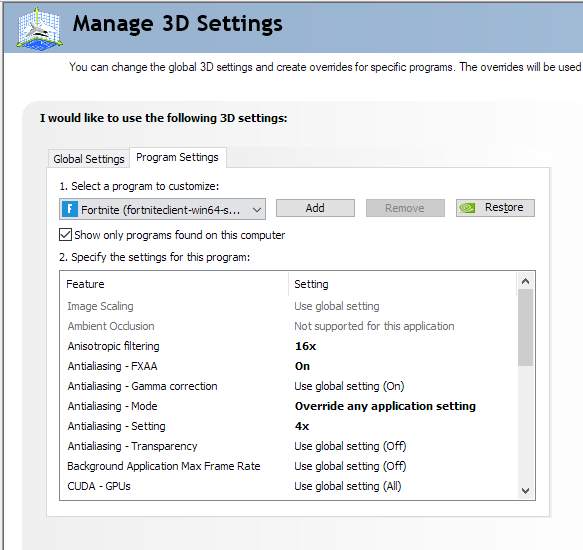Click the Override any application setting value
The image size is (583, 550).
click(x=385, y=406)
